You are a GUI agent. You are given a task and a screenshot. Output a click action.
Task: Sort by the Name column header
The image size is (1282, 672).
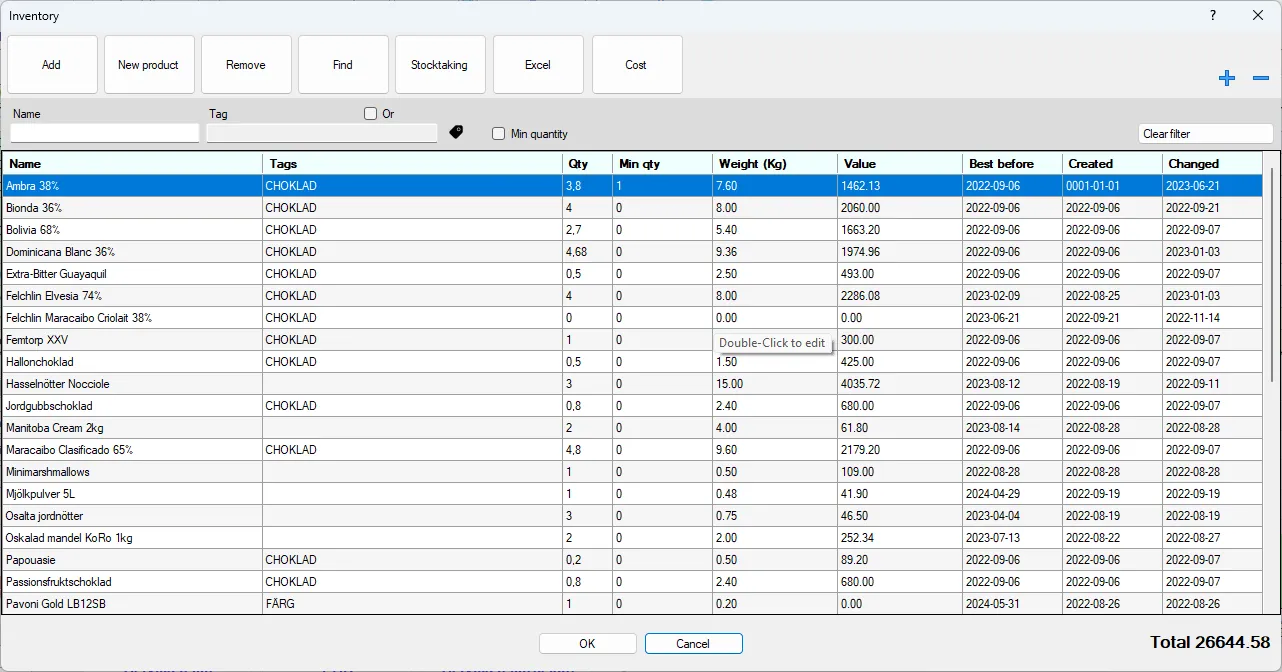coord(132,164)
